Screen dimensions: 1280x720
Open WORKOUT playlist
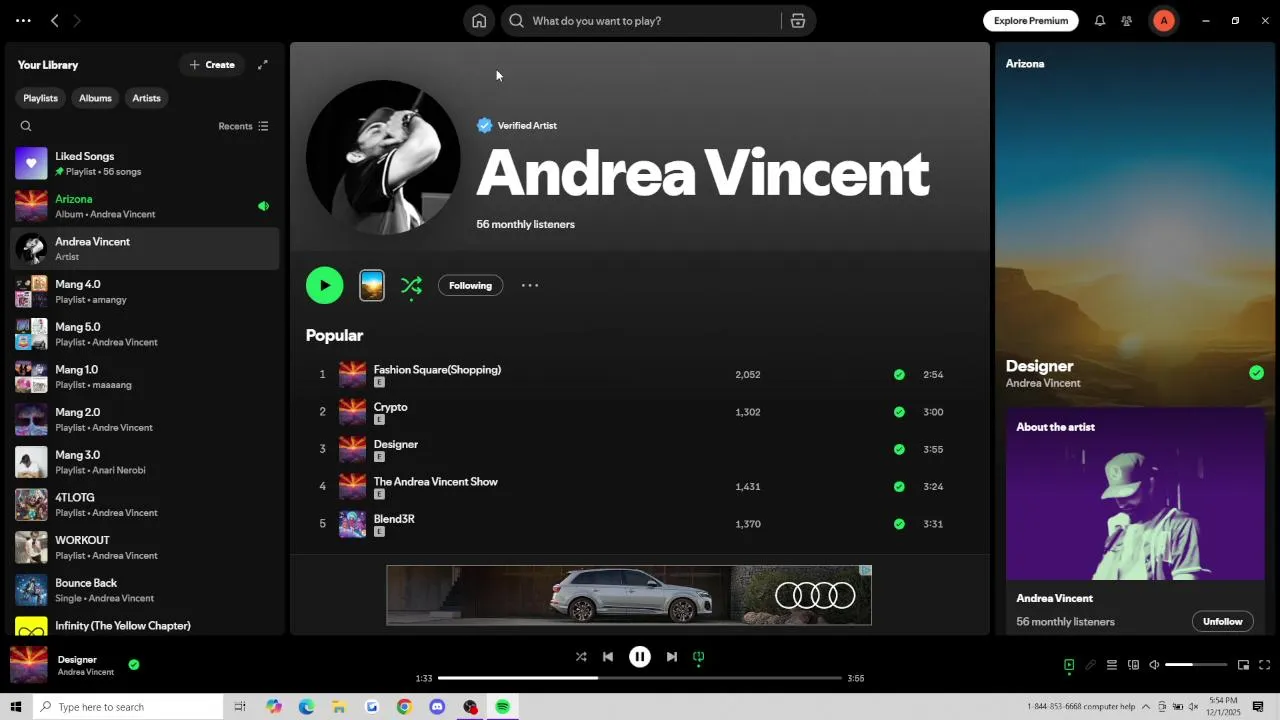[145, 547]
